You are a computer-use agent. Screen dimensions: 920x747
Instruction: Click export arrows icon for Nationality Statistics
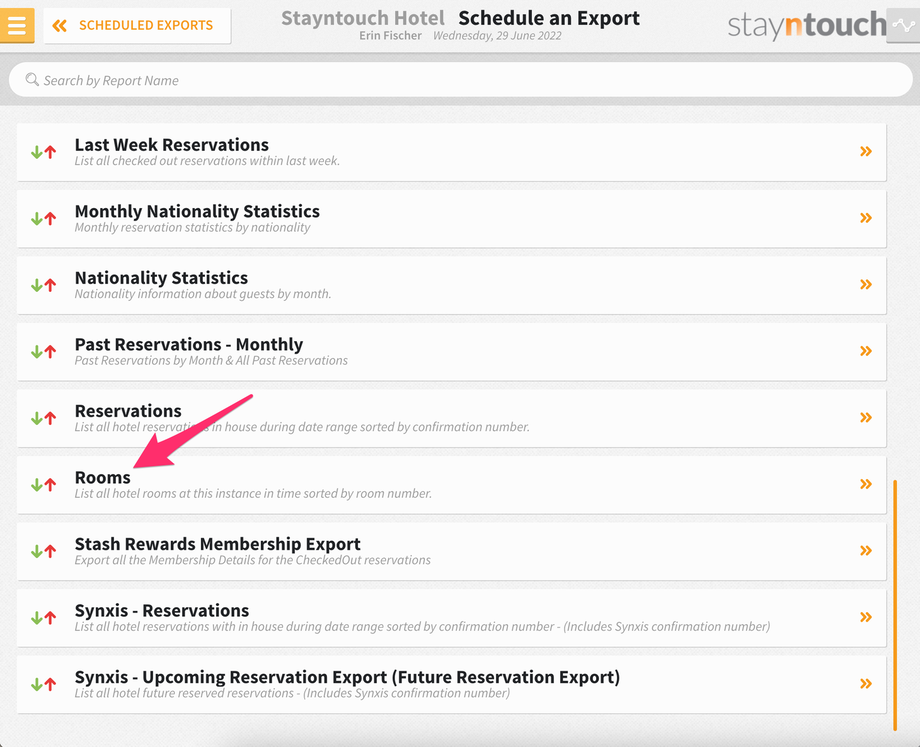(x=43, y=285)
